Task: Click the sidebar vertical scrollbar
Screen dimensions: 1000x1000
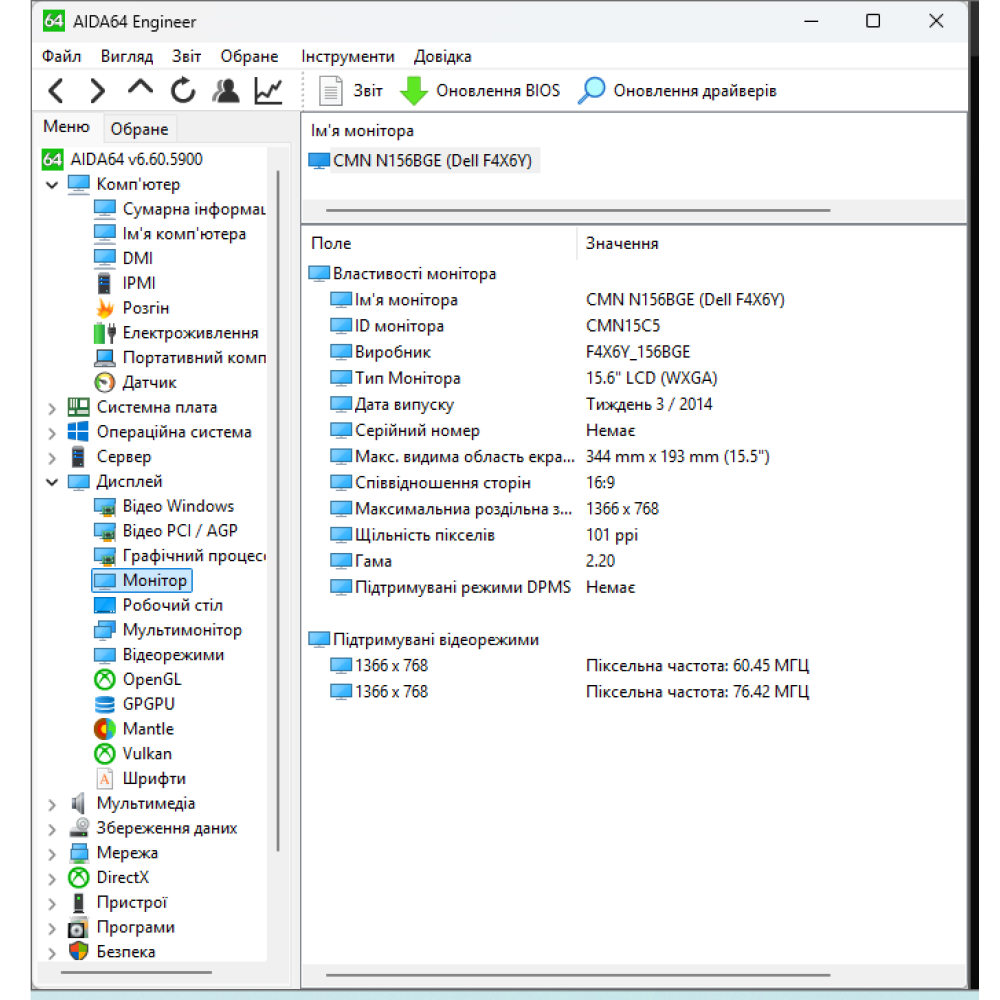Action: (x=278, y=510)
